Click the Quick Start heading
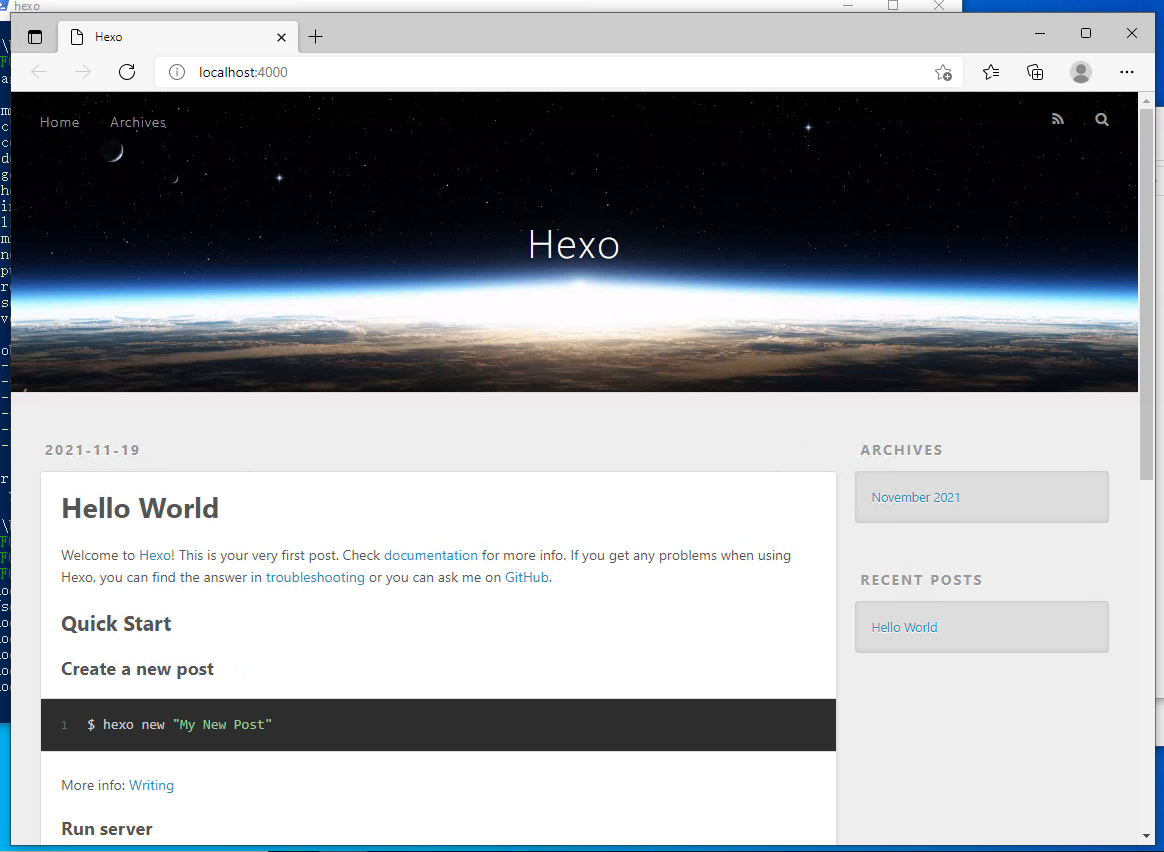Viewport: 1164px width, 852px height. tap(116, 623)
